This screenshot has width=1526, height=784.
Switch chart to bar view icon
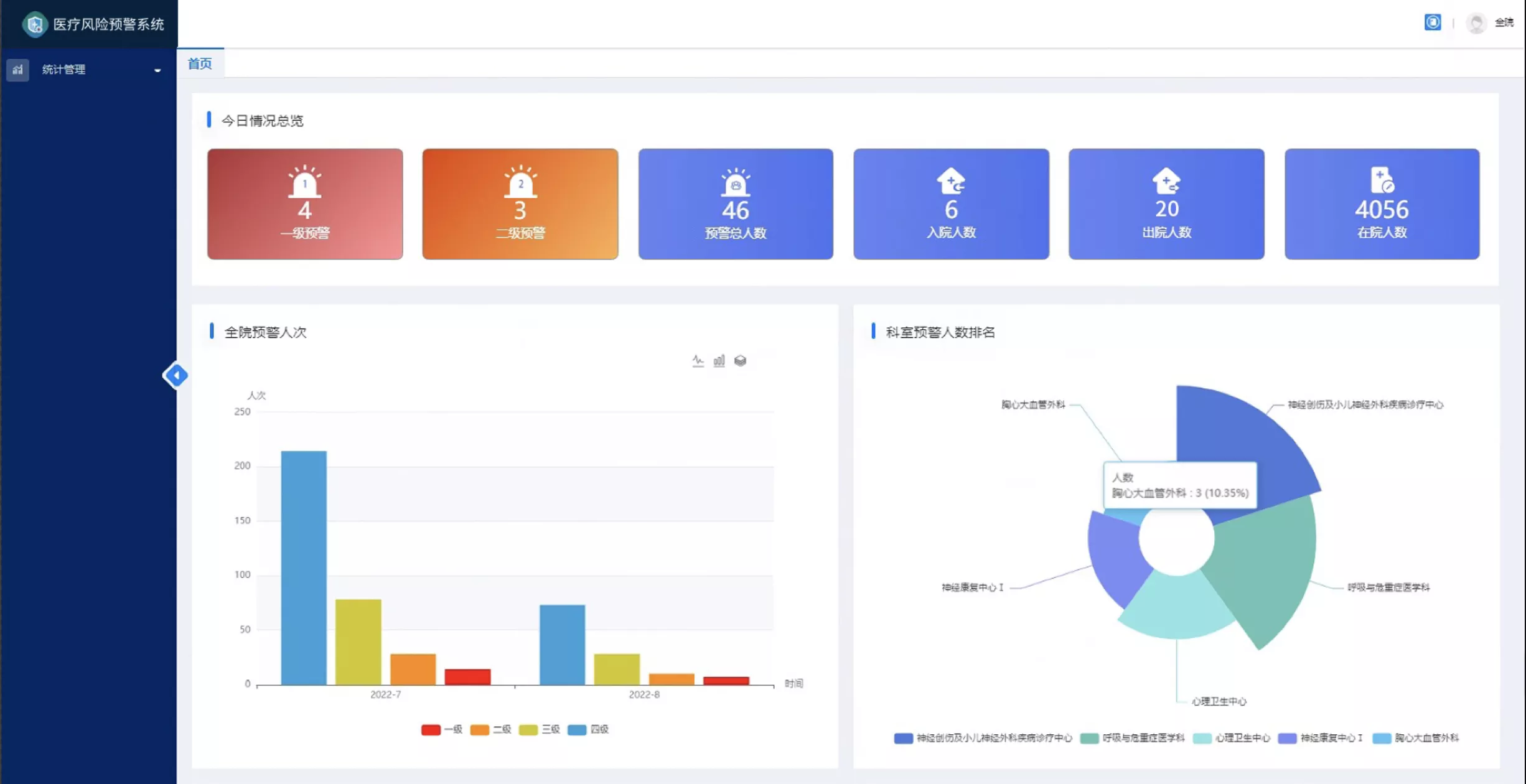(x=719, y=361)
